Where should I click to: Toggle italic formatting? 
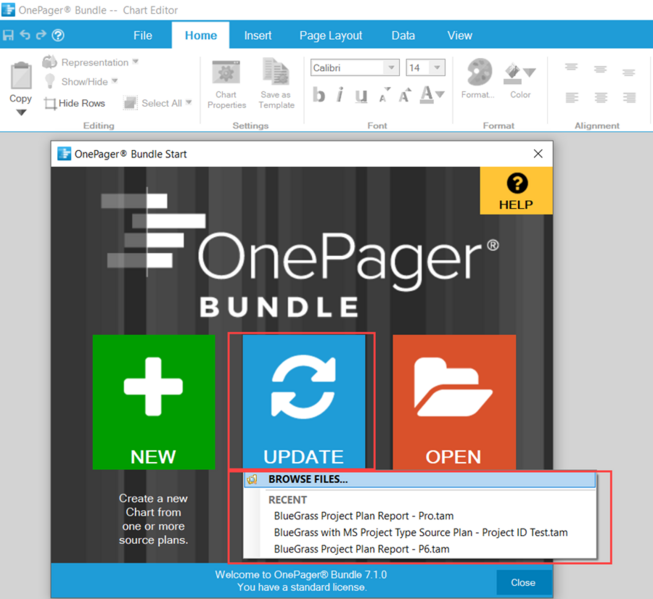click(x=340, y=95)
